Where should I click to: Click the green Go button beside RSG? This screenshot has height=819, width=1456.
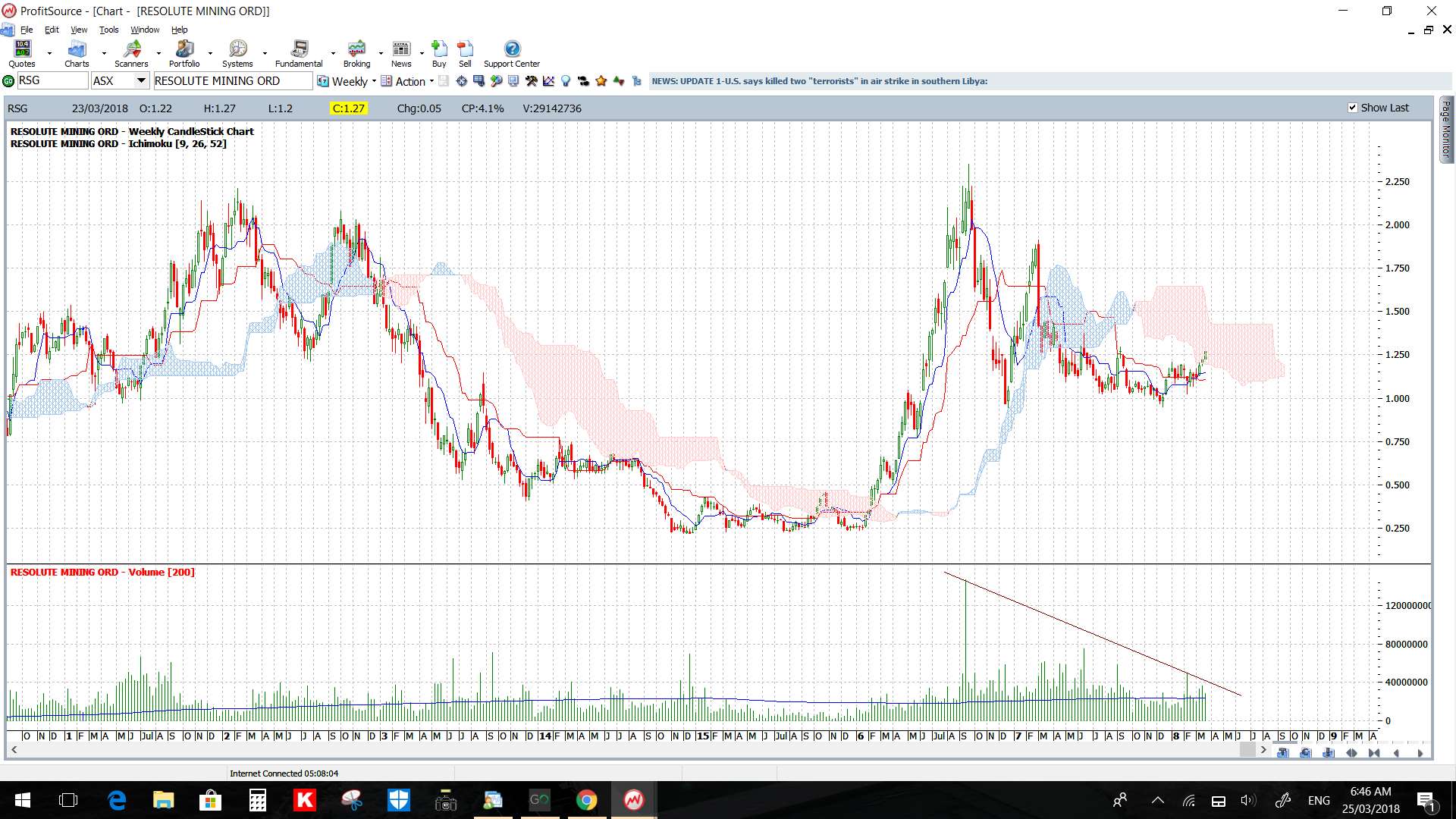coord(8,81)
